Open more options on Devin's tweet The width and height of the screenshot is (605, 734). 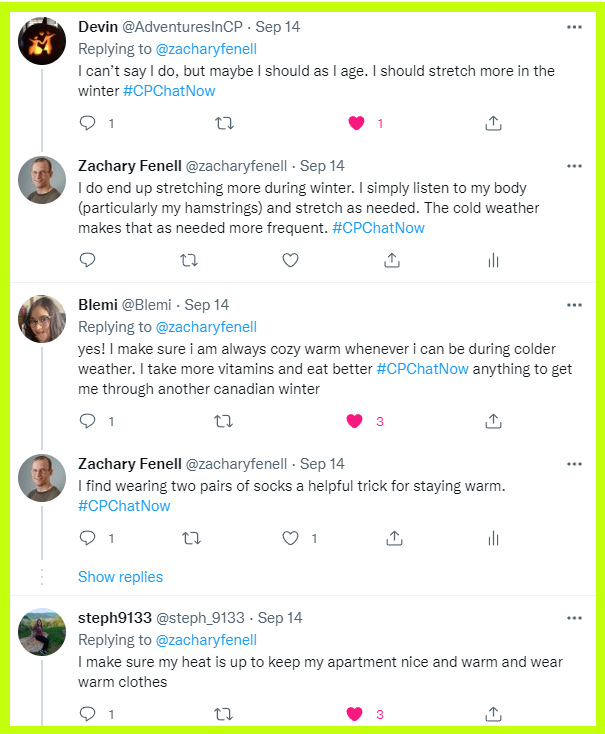(574, 27)
